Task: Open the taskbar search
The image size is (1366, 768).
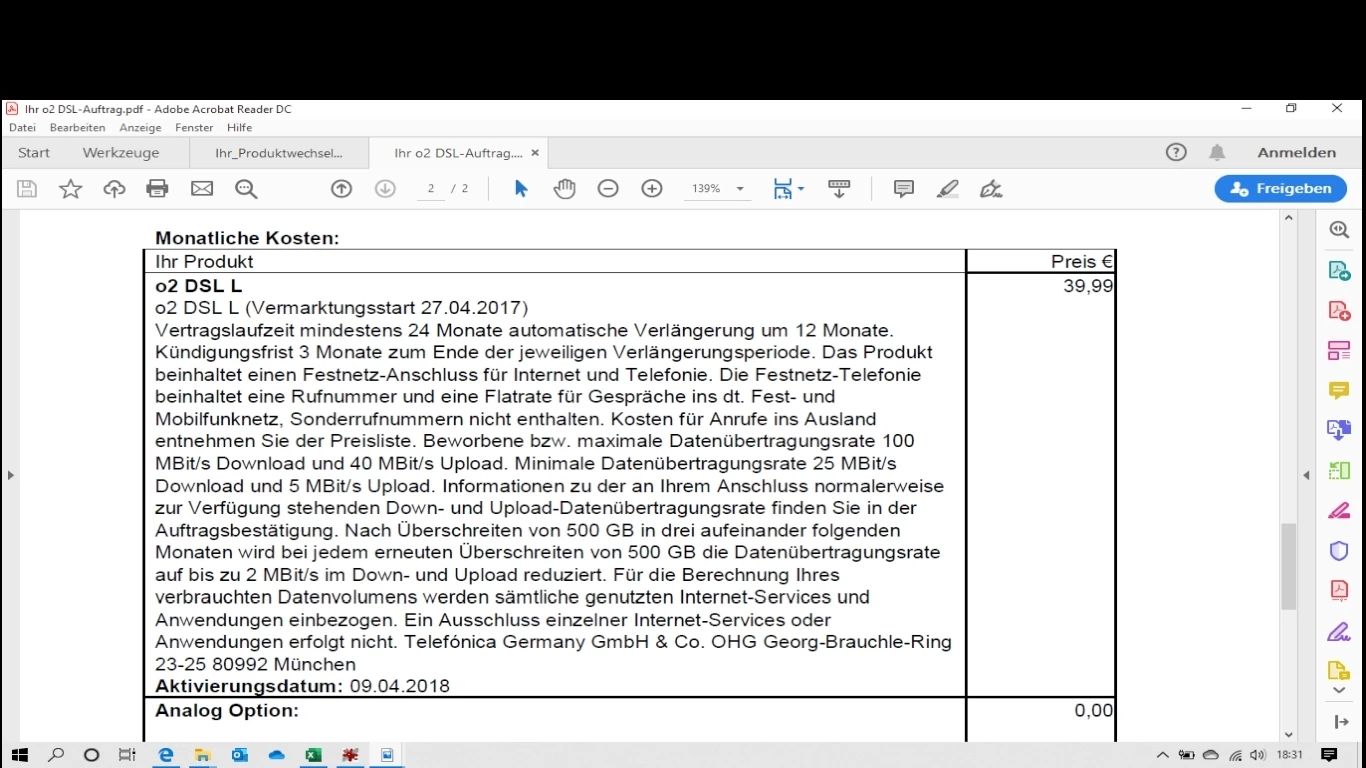Action: click(56, 755)
